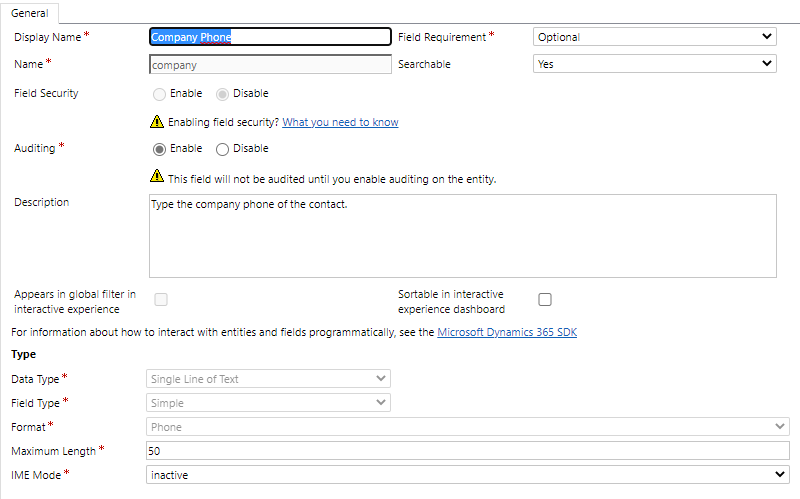Viewport: 800px width, 499px height.
Task: Open the Searchable dropdown
Action: (x=654, y=64)
